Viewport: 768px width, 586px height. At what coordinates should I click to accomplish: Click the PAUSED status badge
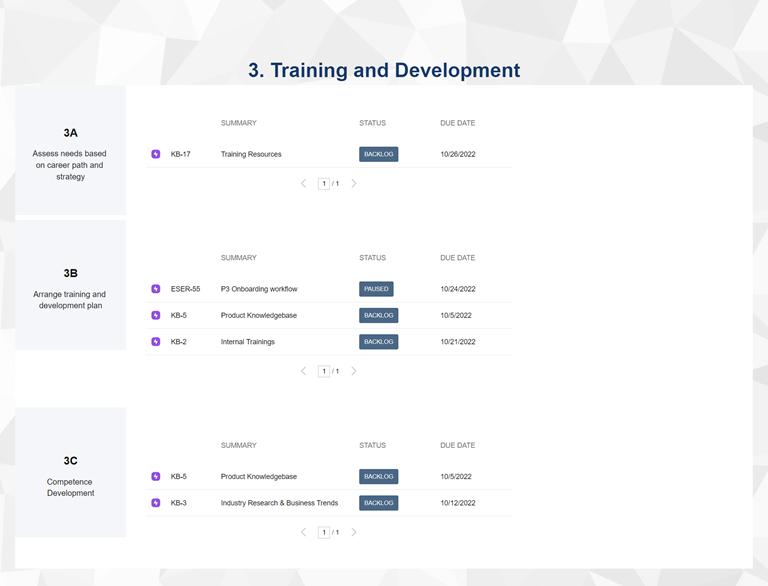tap(376, 289)
